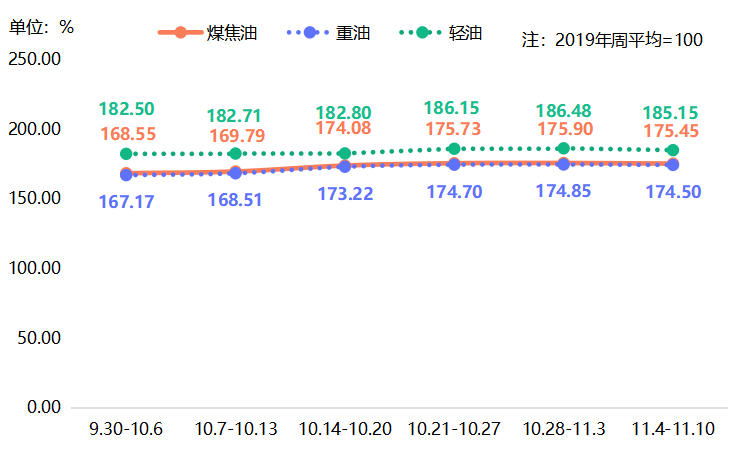Image resolution: width=737 pixels, height=449 pixels.
Task: Click the 单位：% unit label
Action: (41, 27)
